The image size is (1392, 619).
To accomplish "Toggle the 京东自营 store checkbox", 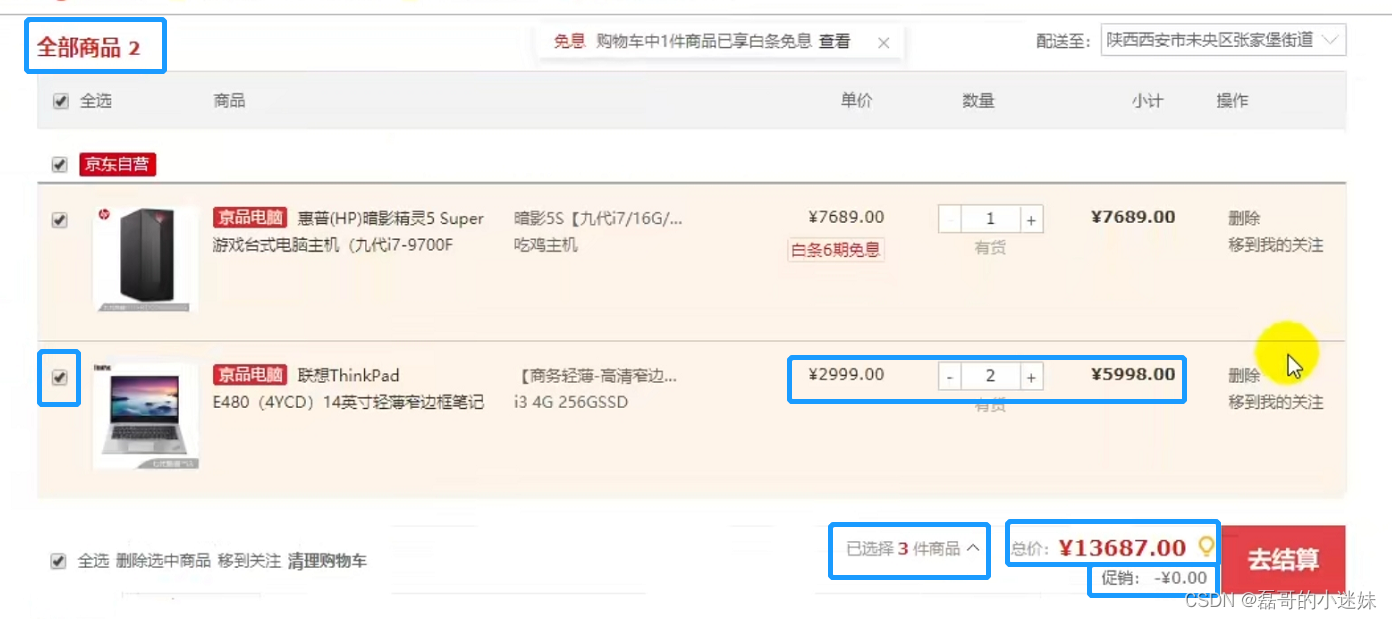I will (x=60, y=164).
